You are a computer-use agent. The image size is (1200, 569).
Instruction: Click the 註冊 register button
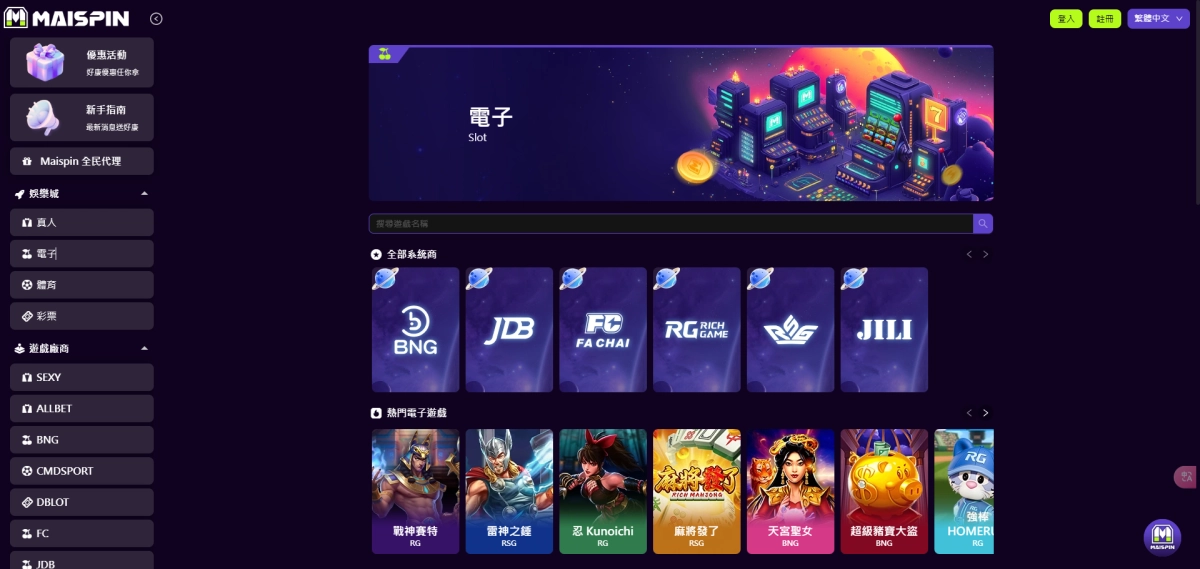point(1104,18)
